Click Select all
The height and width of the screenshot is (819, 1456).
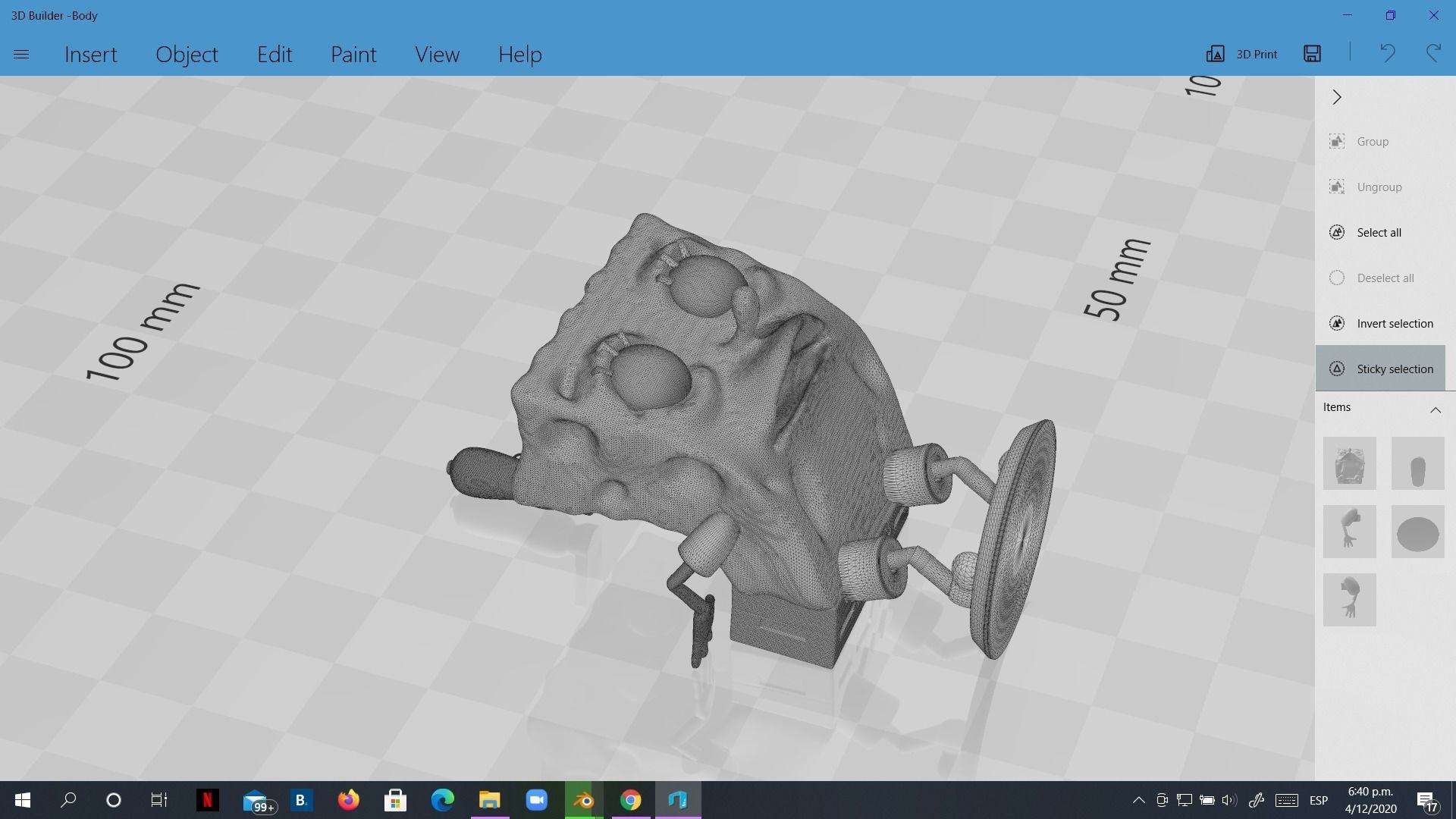[1380, 233]
